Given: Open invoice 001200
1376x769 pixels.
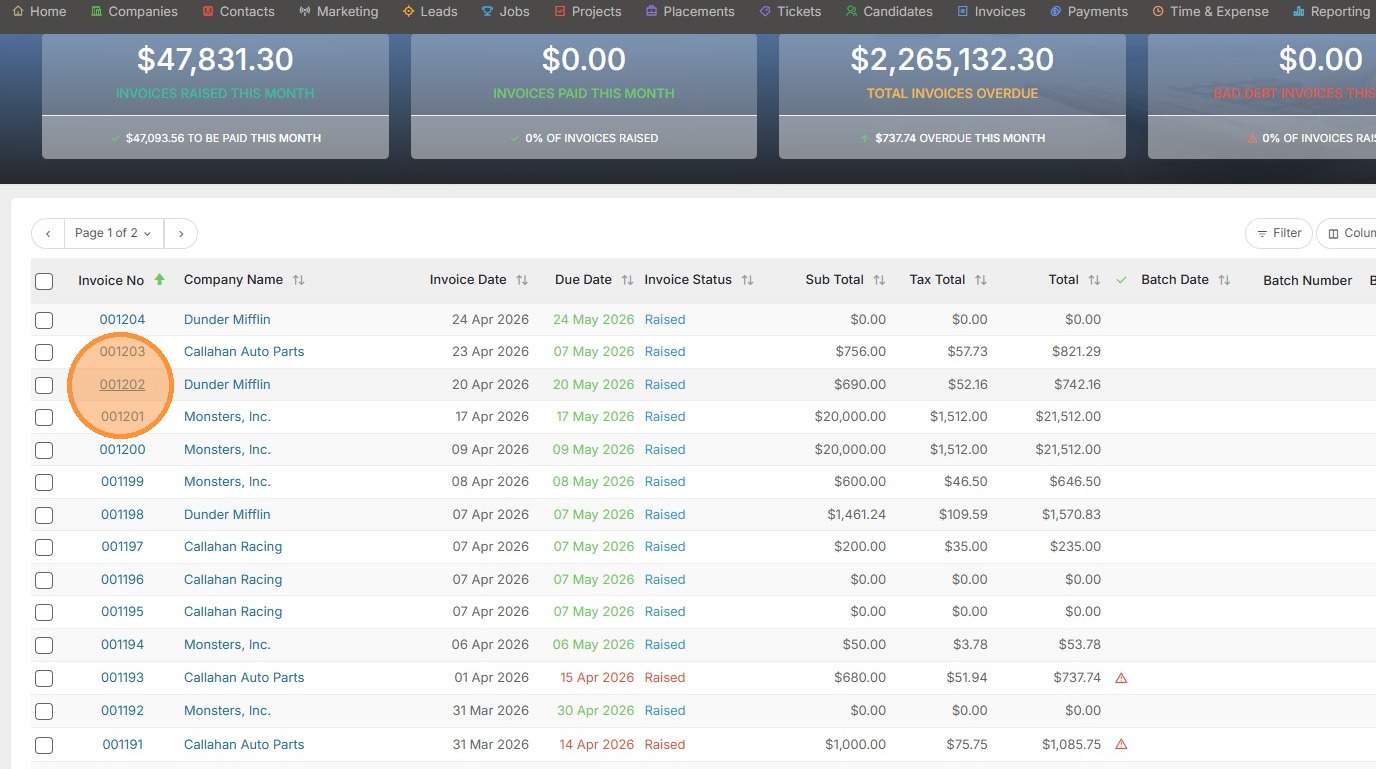Looking at the screenshot, I should click(x=122, y=450).
